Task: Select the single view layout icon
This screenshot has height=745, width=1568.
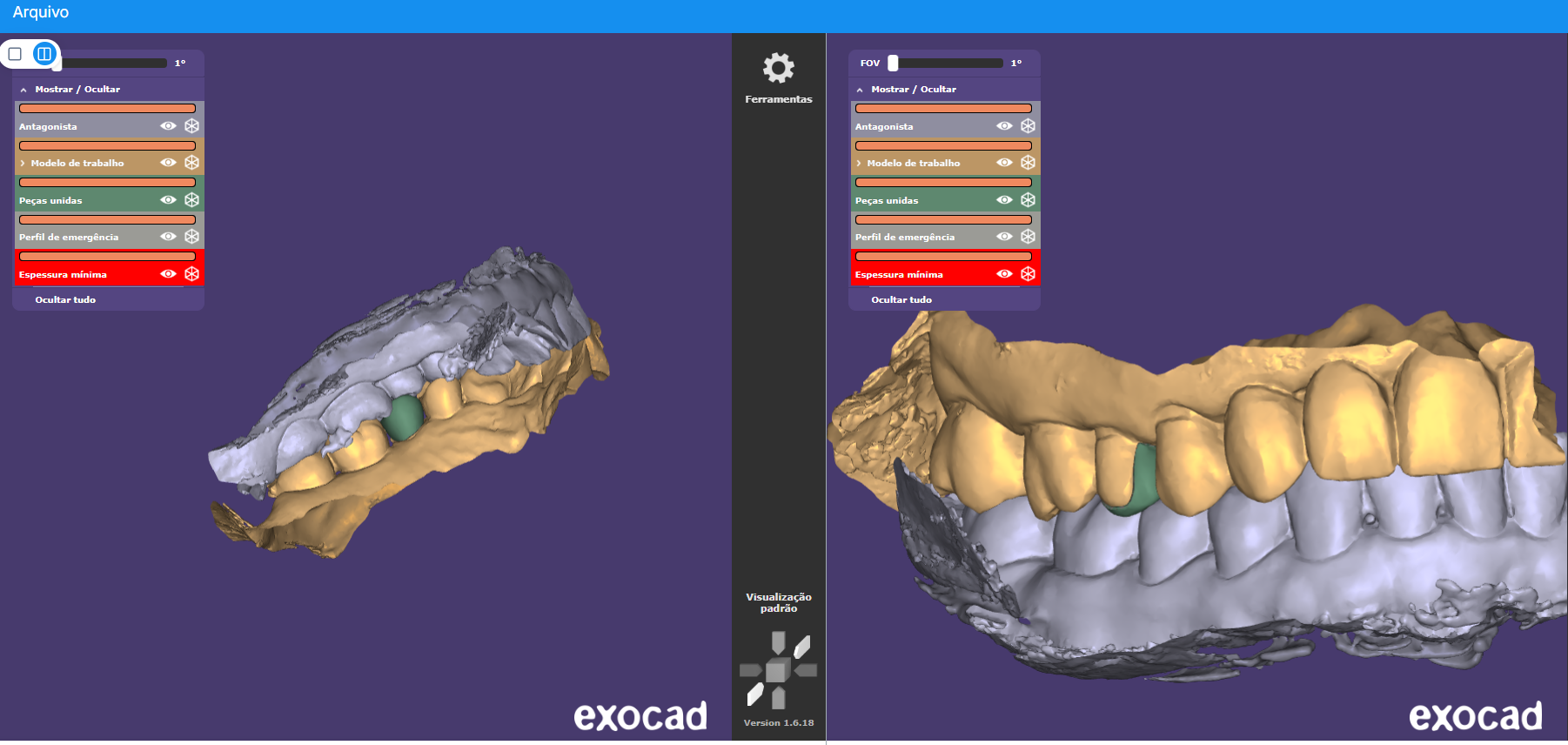Action: pyautogui.click(x=15, y=54)
